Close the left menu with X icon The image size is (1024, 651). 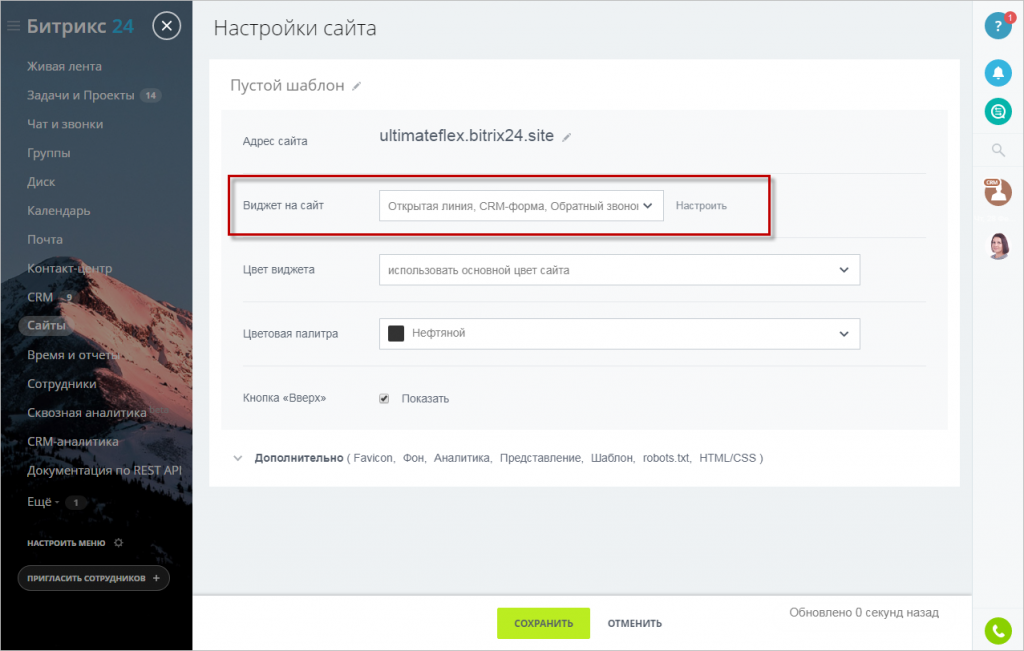[167, 26]
